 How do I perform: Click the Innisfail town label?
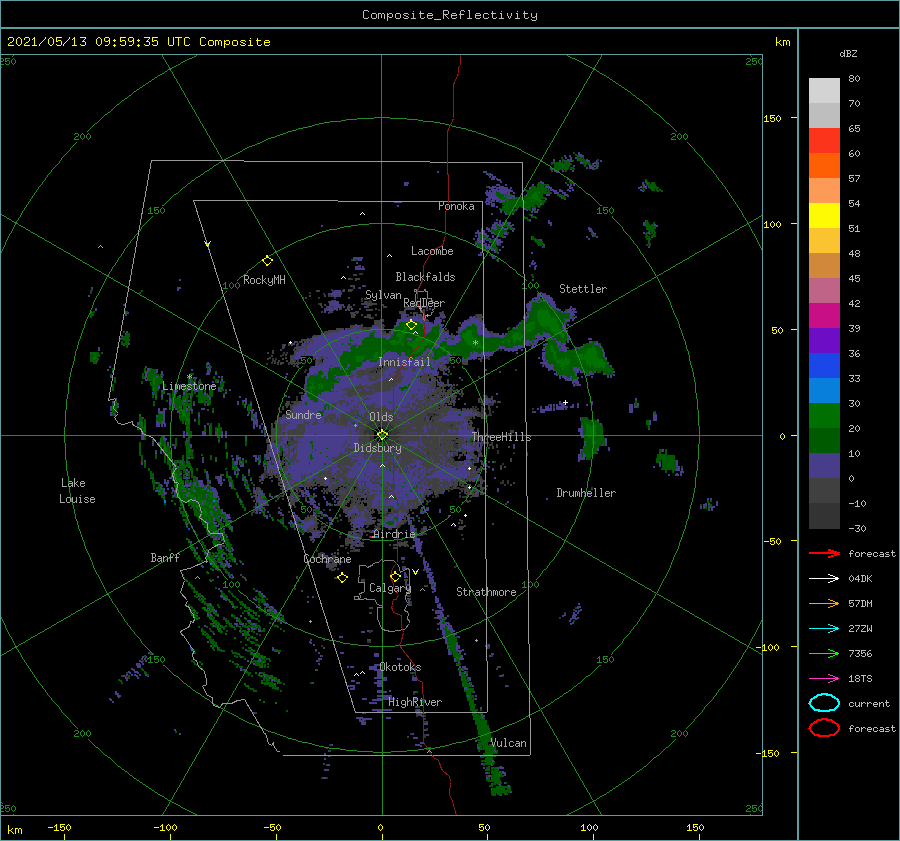click(x=404, y=362)
